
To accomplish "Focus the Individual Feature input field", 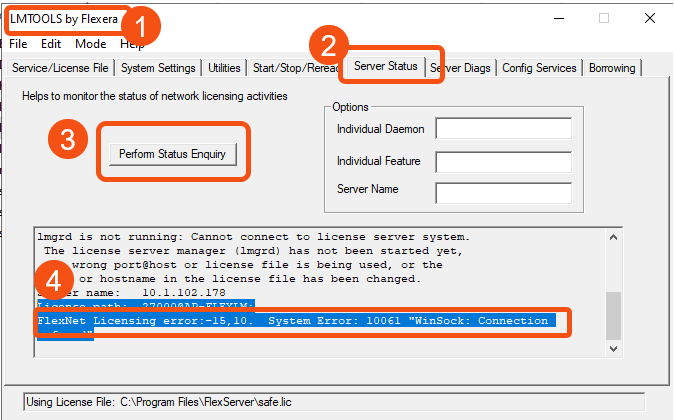I will tap(503, 162).
